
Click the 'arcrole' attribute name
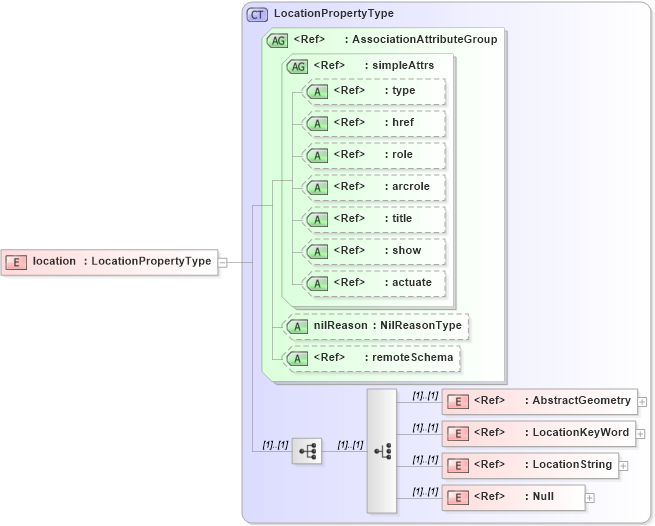click(411, 186)
